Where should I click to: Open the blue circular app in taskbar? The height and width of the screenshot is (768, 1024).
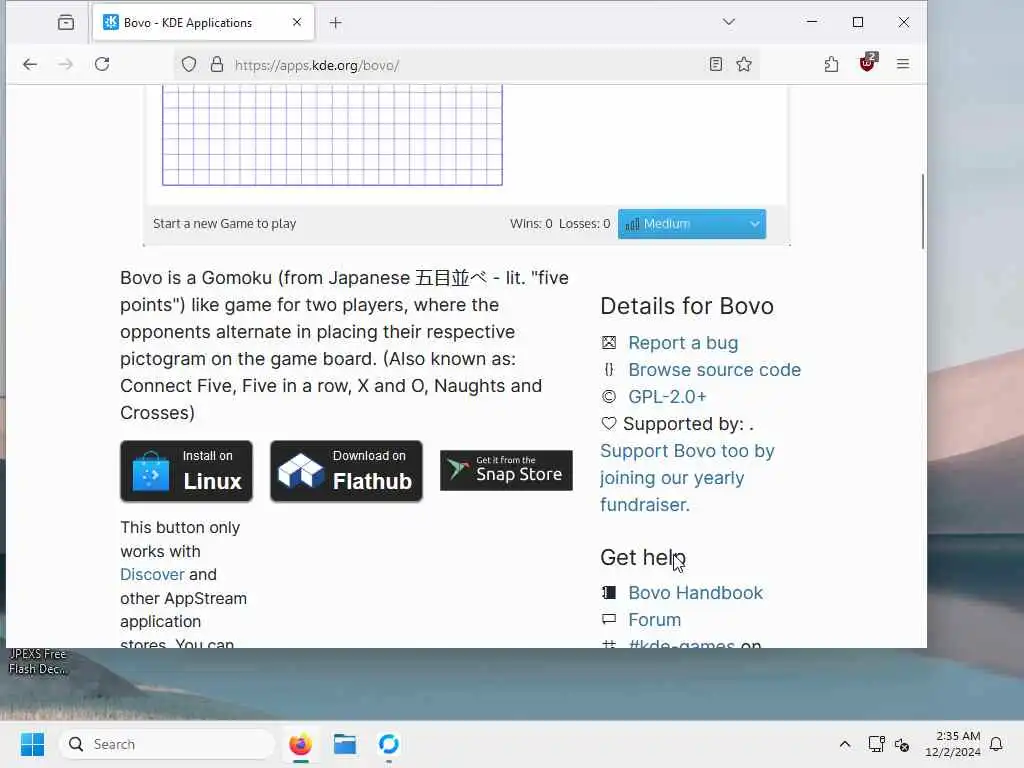[x=389, y=744]
